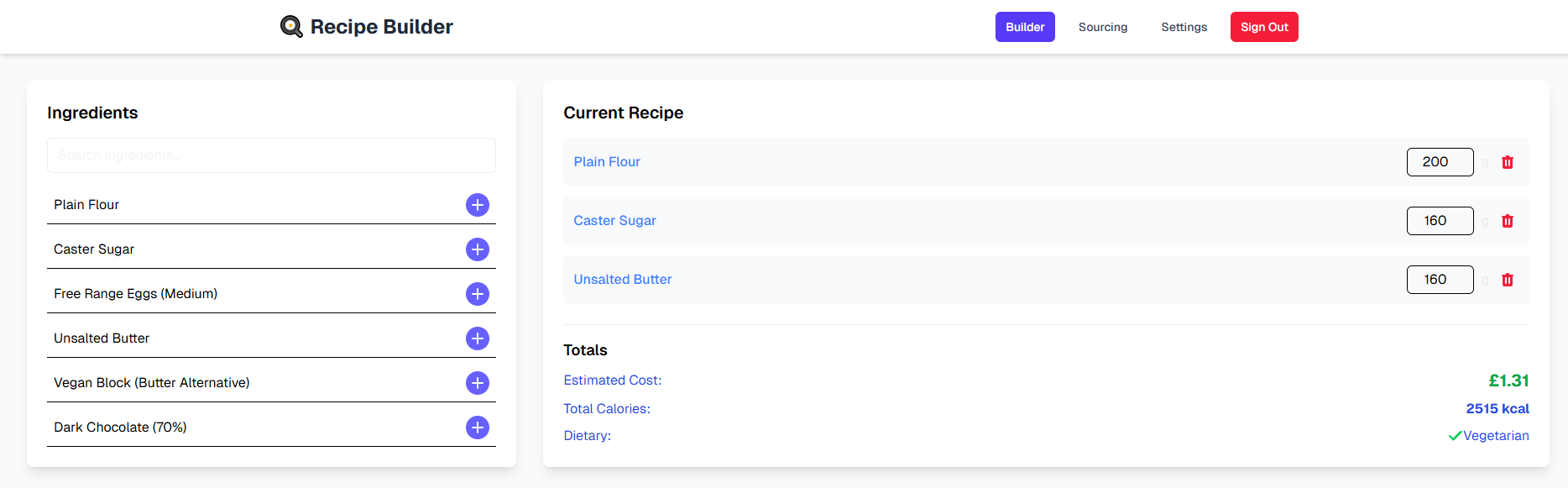Click the Vegetarian dietary indicator
The height and width of the screenshot is (488, 1568).
1496,435
